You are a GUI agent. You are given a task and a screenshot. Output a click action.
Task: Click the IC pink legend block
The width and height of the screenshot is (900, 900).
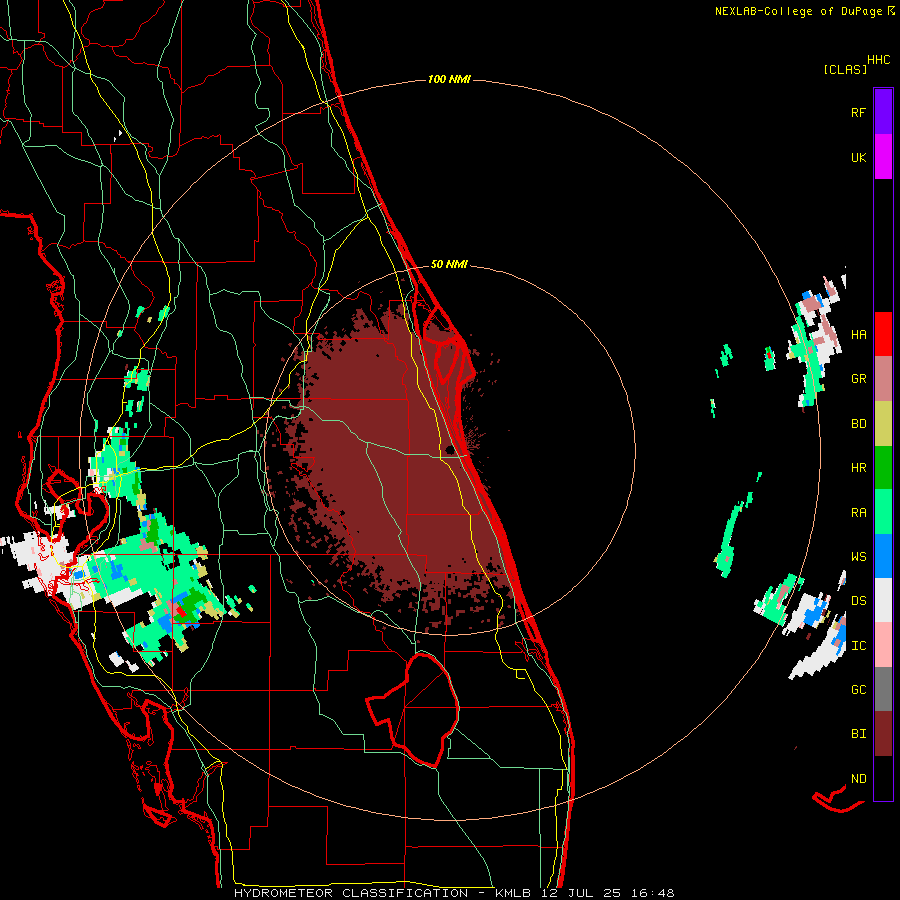[883, 645]
